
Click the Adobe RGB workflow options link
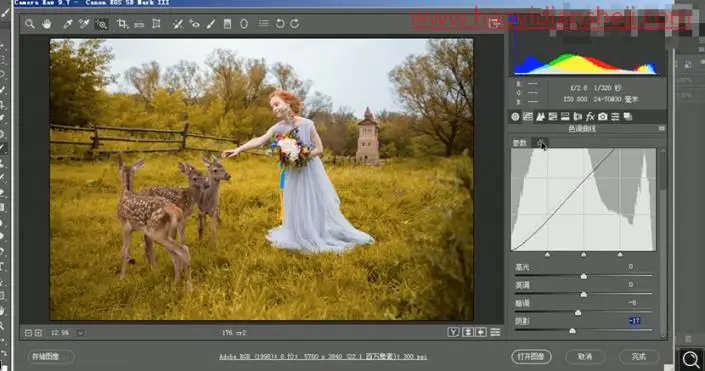click(323, 357)
